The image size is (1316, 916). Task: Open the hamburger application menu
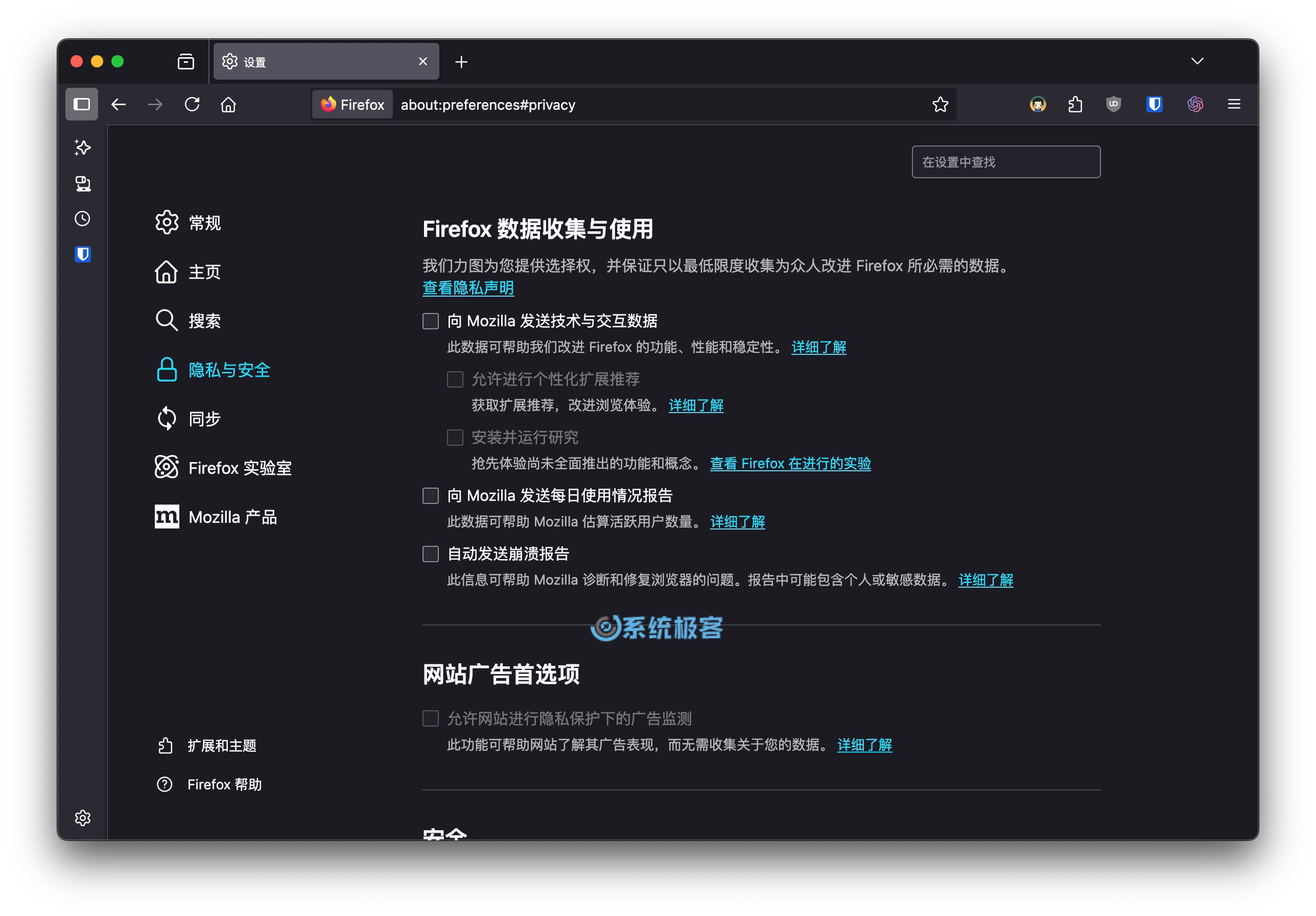[1234, 104]
